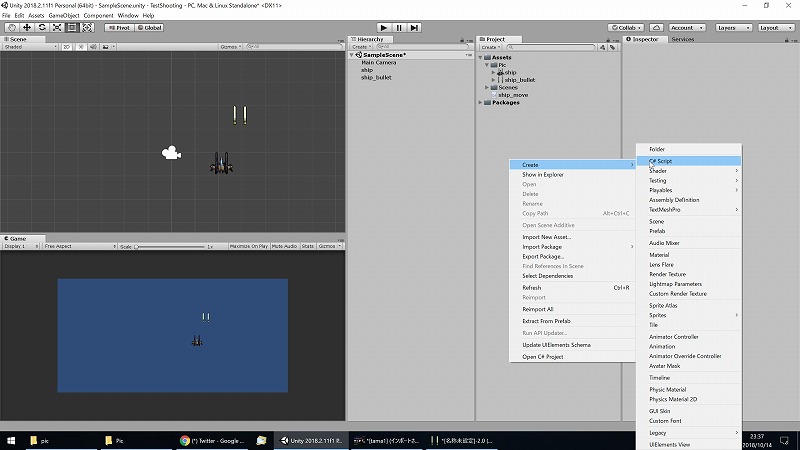The width and height of the screenshot is (800, 450).
Task: Open the Account dropdown
Action: 687,28
